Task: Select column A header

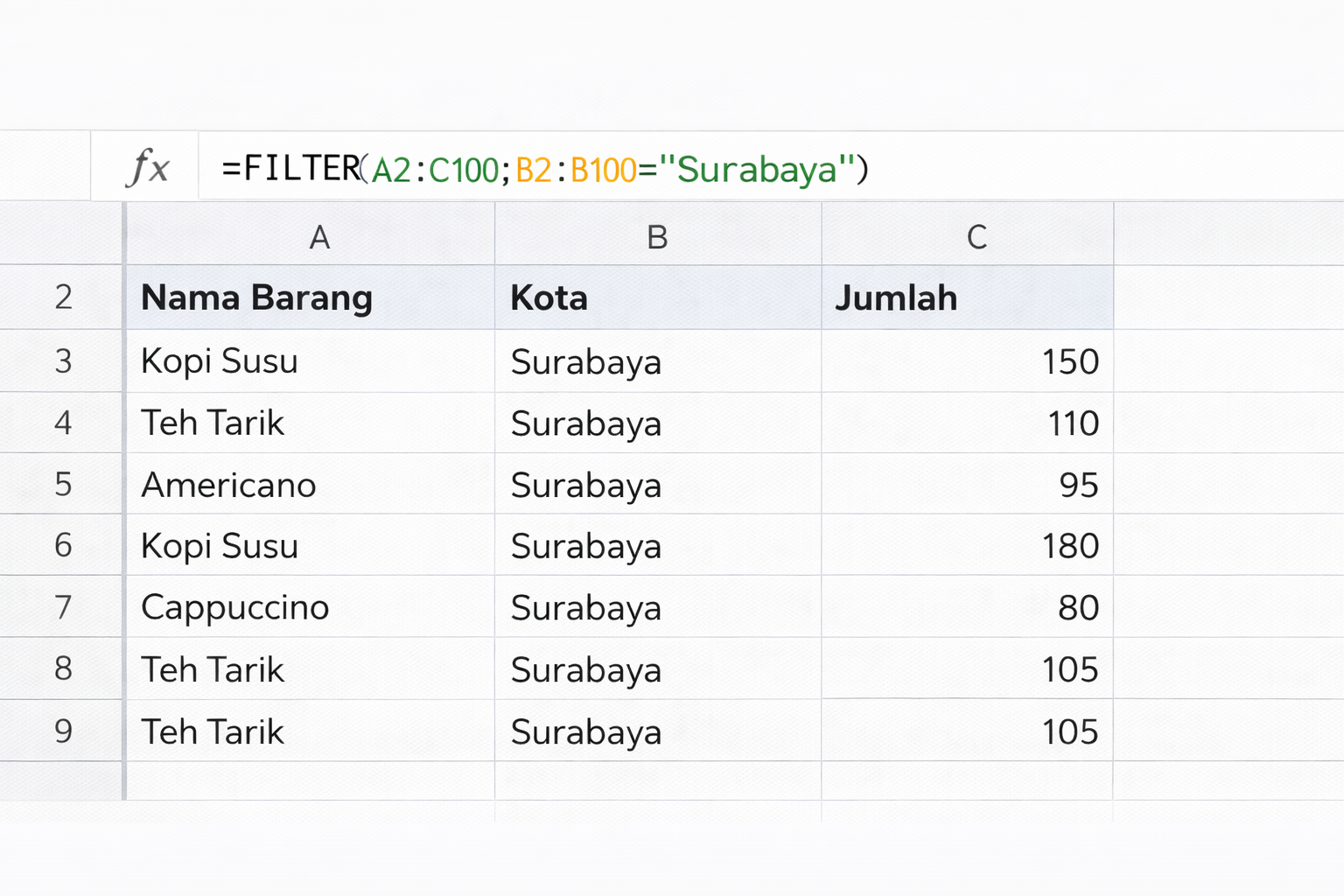Action: click(319, 237)
